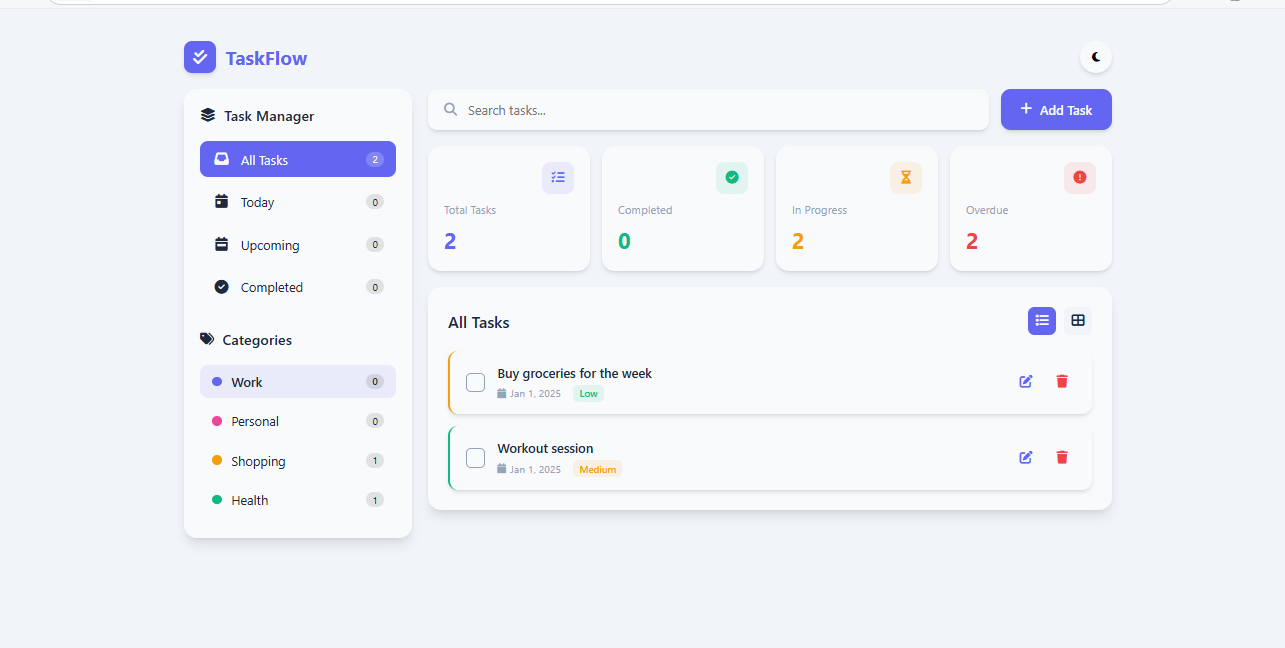
Task: Edit the Workout session task
Action: [x=1026, y=457]
